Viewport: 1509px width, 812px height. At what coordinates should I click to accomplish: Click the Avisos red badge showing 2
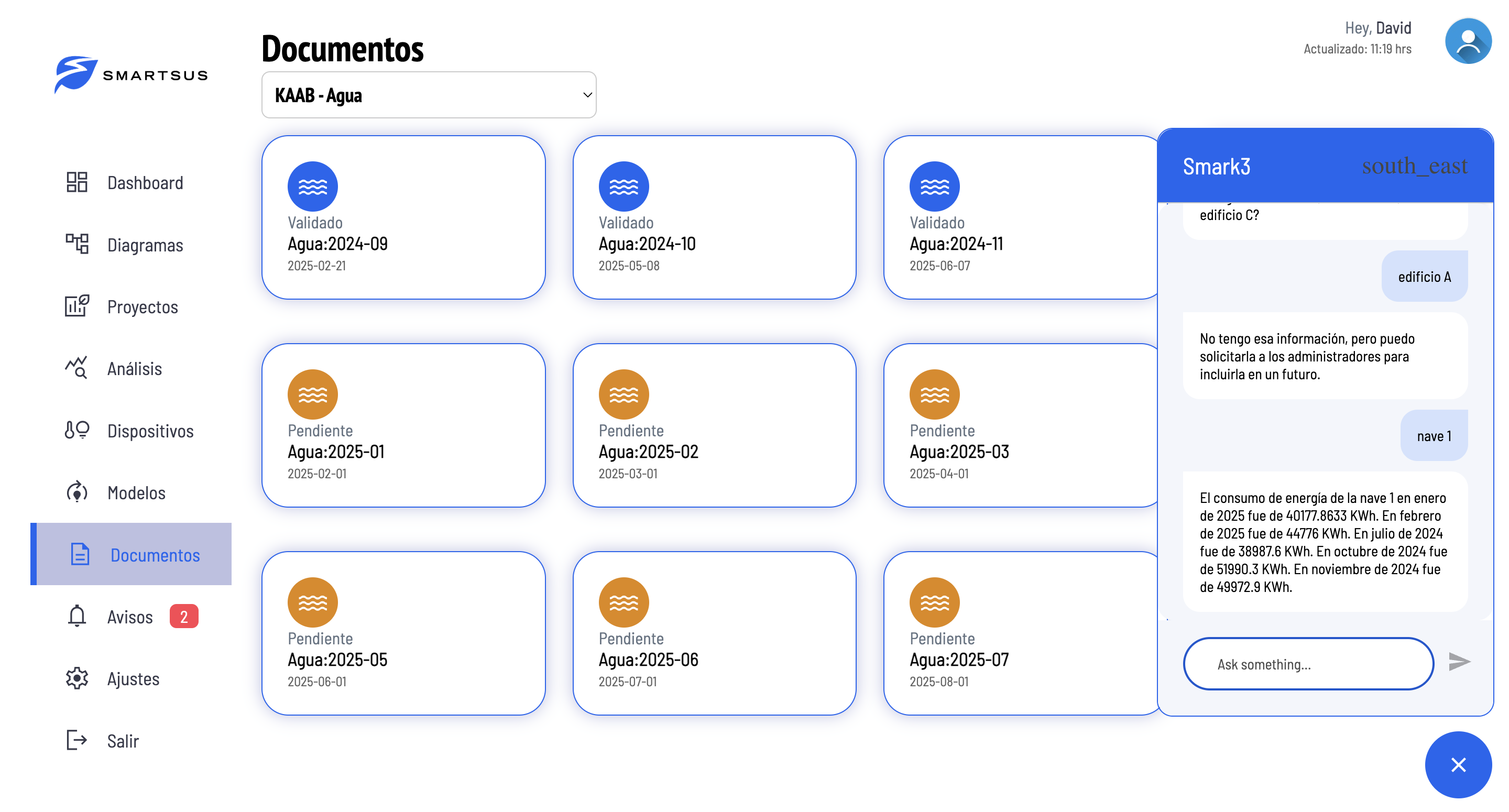click(x=184, y=616)
